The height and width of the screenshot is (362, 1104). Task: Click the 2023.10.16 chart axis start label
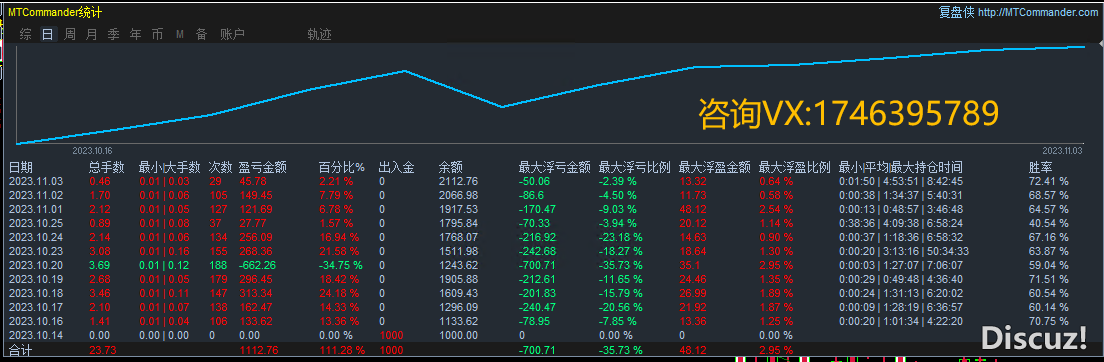click(92, 151)
